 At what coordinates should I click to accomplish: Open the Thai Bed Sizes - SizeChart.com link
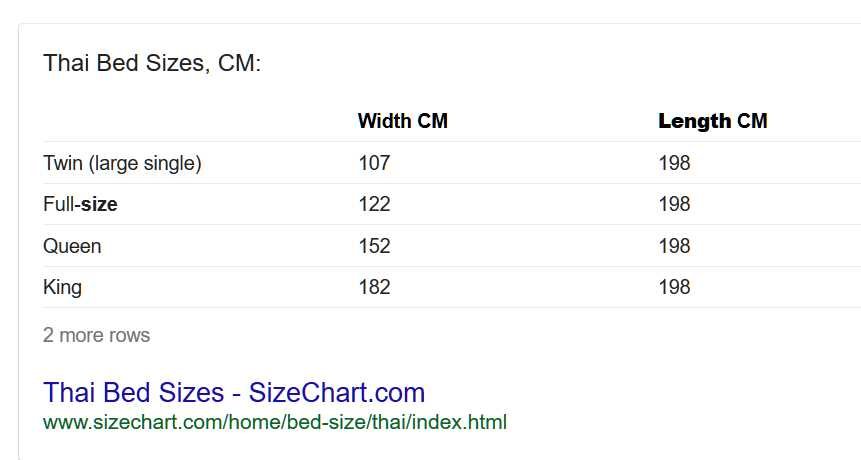coord(234,392)
